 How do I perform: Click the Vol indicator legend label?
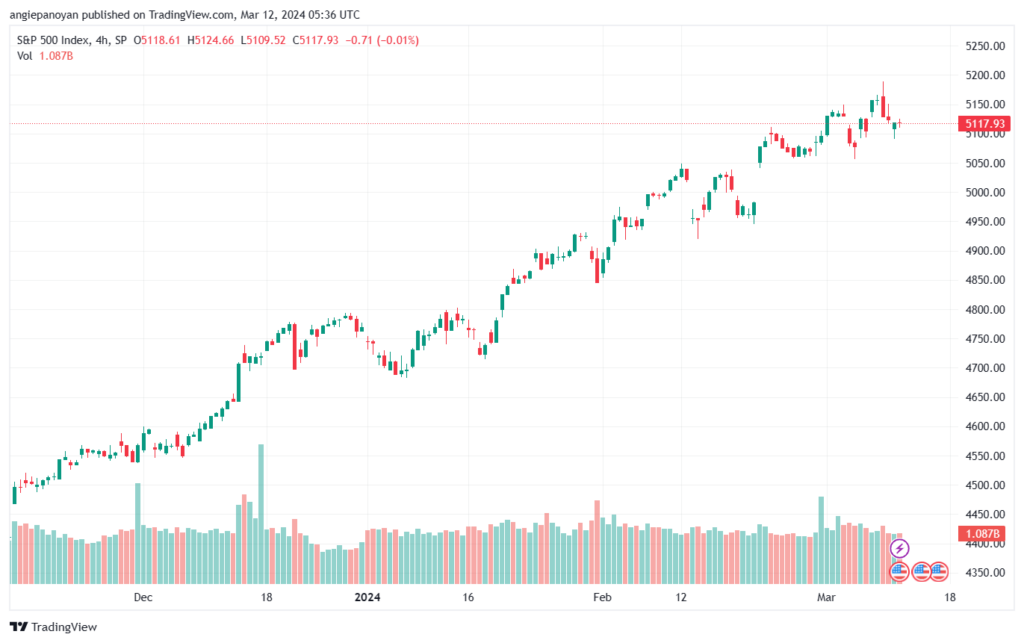coord(24,56)
